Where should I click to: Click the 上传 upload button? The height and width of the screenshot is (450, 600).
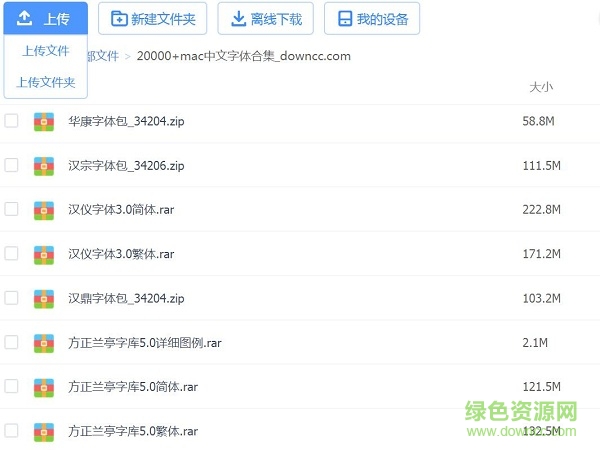(x=46, y=18)
